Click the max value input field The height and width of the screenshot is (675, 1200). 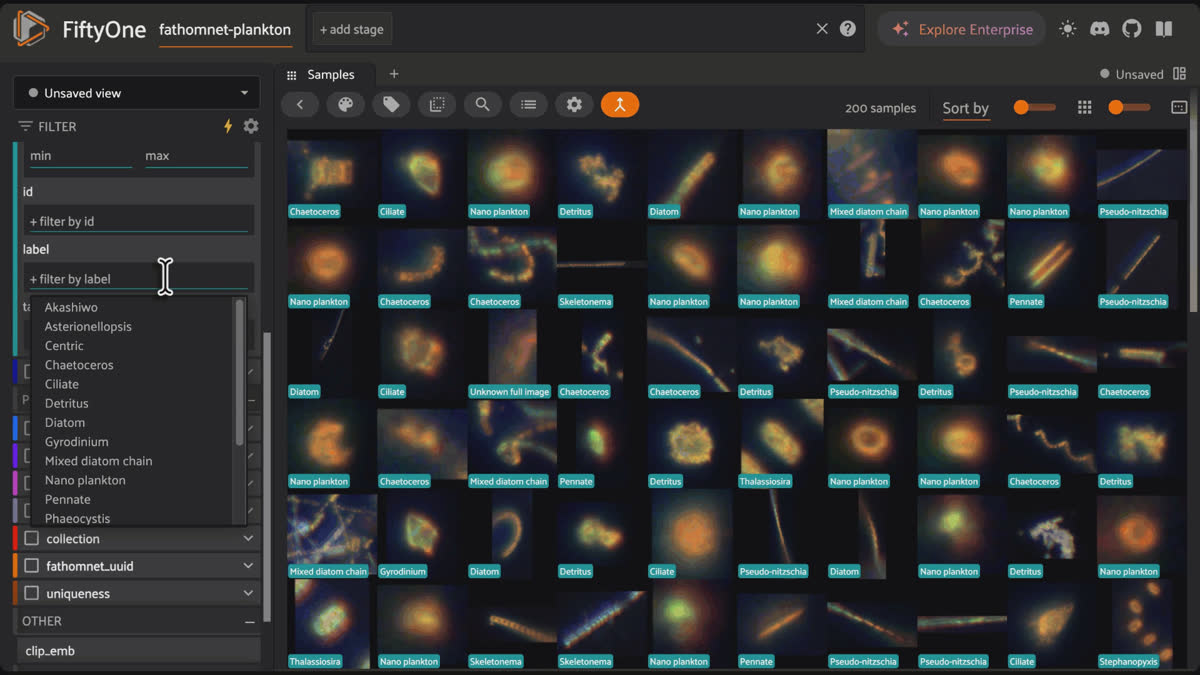pos(196,155)
